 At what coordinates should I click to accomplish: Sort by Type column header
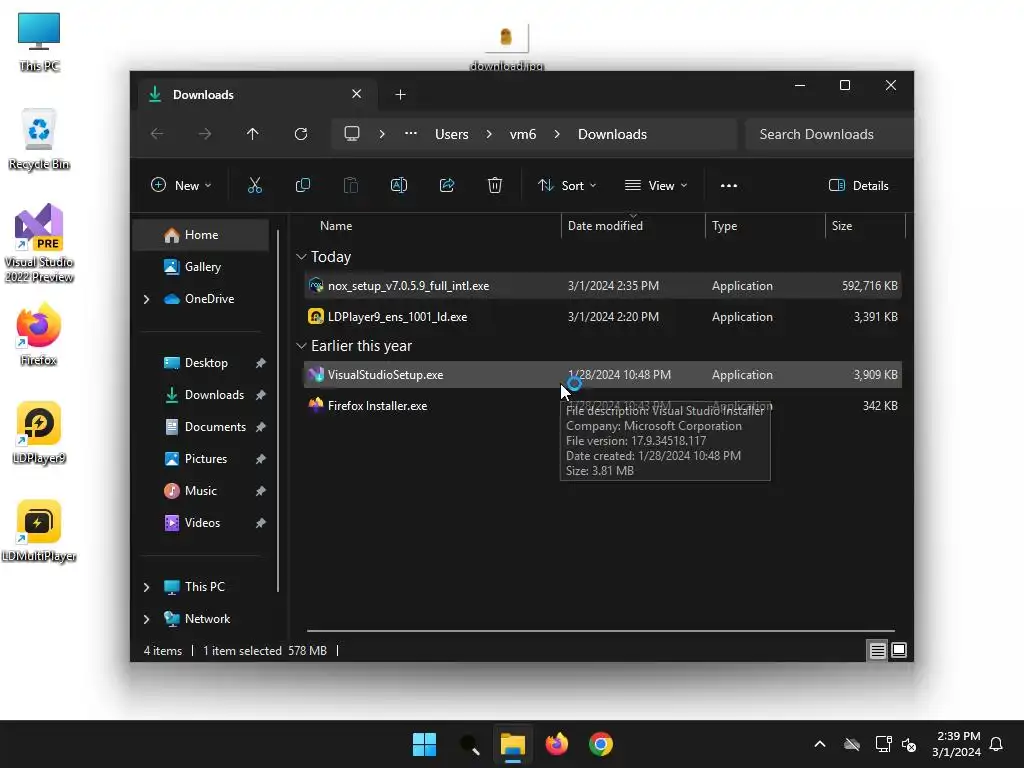tap(765, 226)
